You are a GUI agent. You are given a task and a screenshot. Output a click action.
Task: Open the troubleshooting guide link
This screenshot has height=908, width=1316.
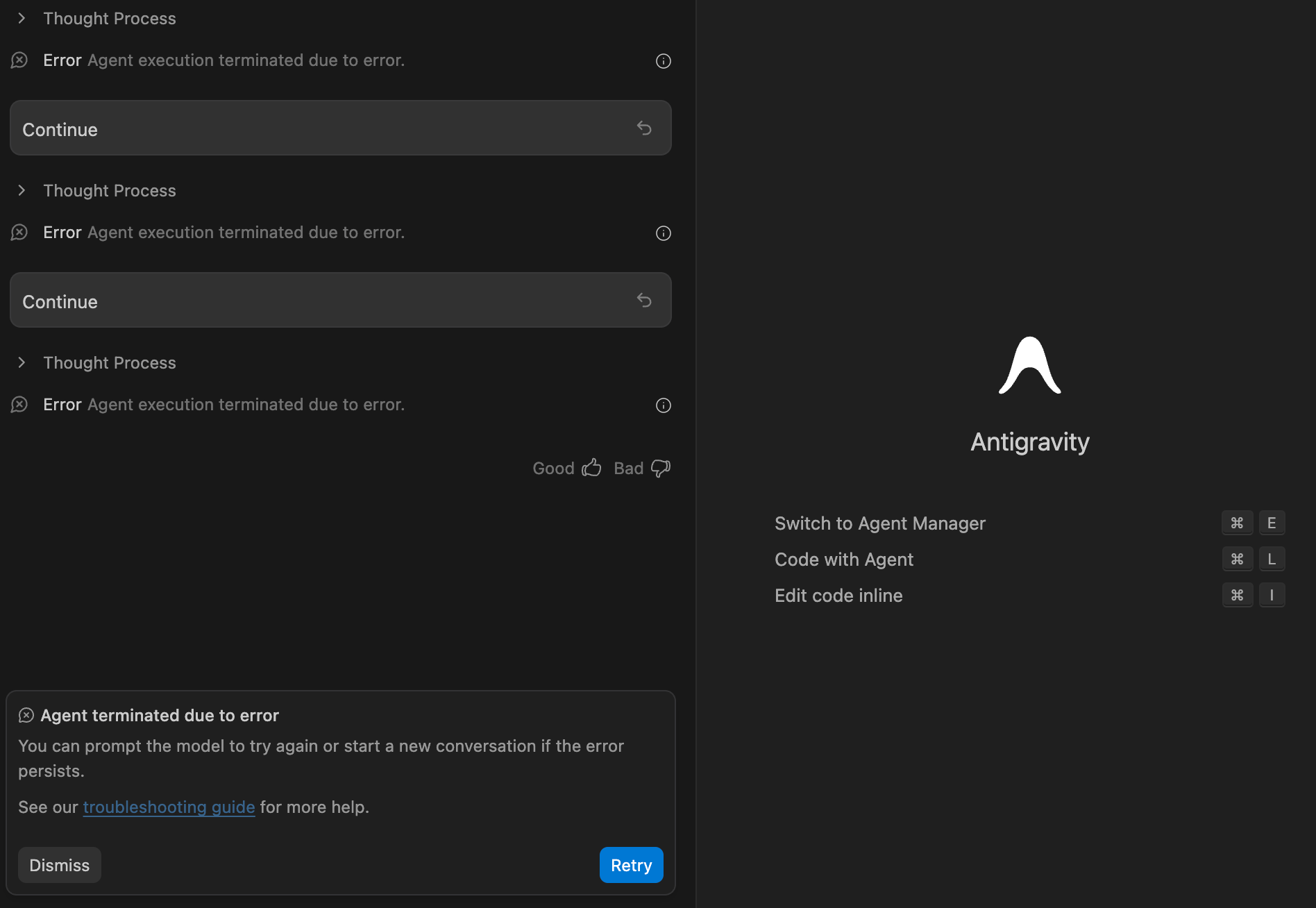coord(169,807)
